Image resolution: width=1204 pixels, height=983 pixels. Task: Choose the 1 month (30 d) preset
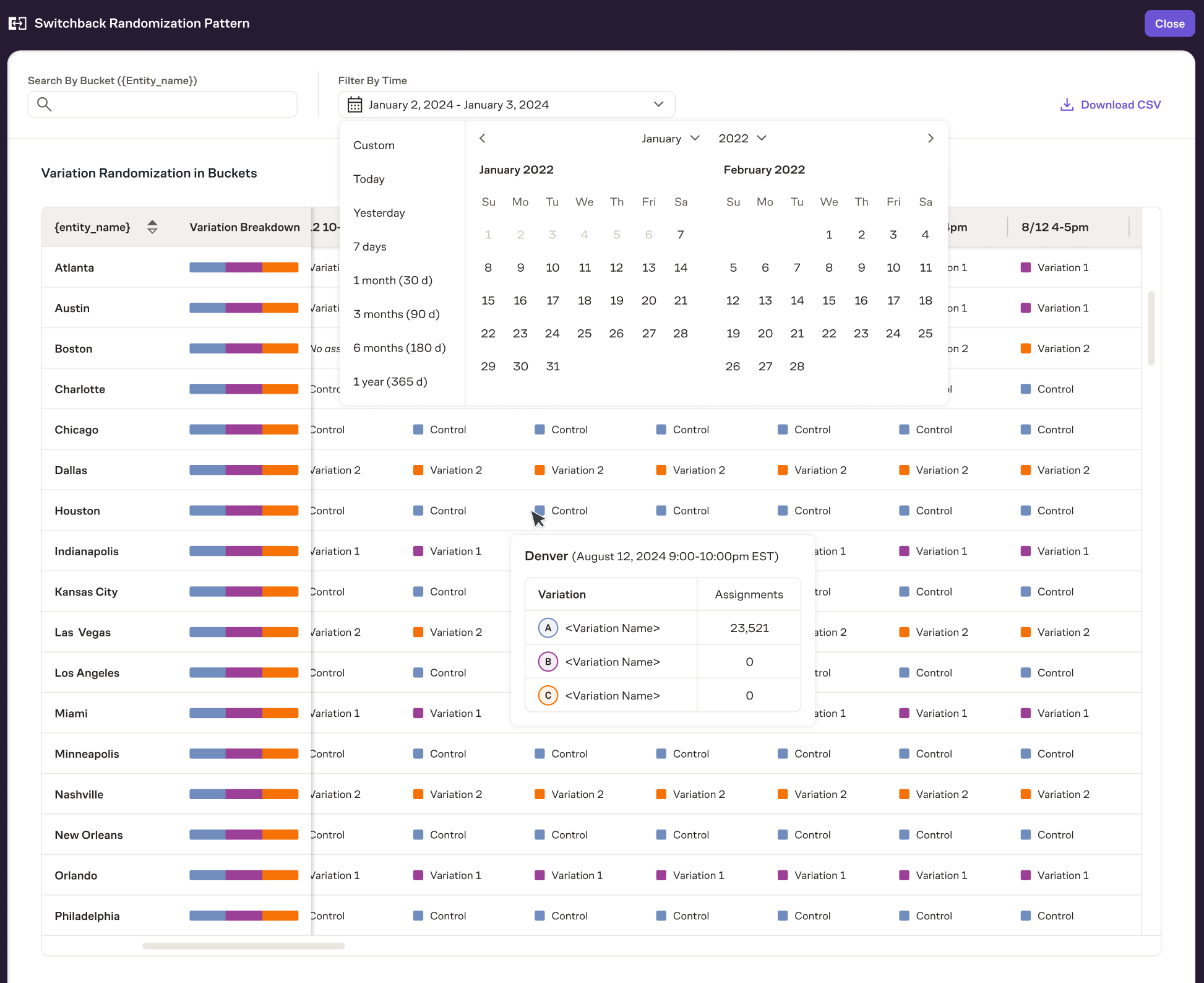[x=393, y=280]
